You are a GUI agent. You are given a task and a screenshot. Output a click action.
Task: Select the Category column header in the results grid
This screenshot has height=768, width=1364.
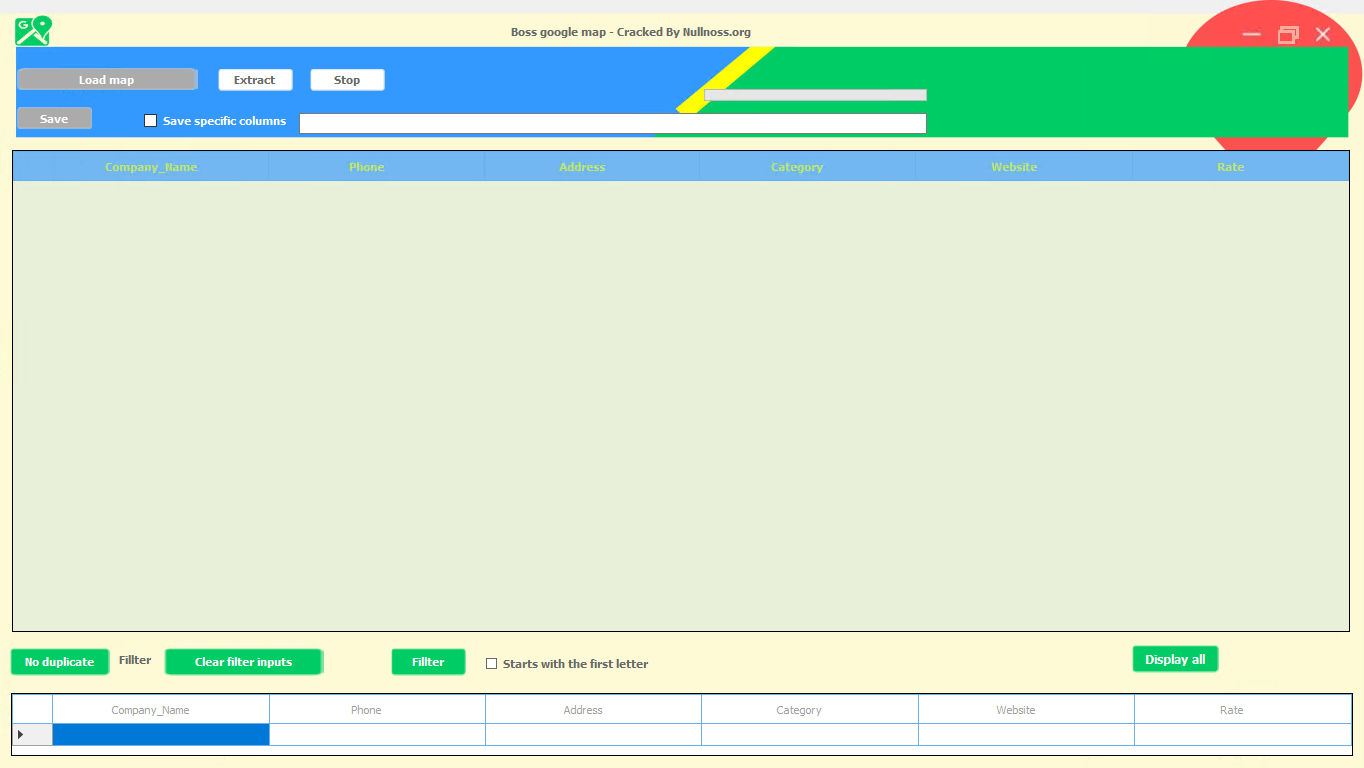(808, 167)
